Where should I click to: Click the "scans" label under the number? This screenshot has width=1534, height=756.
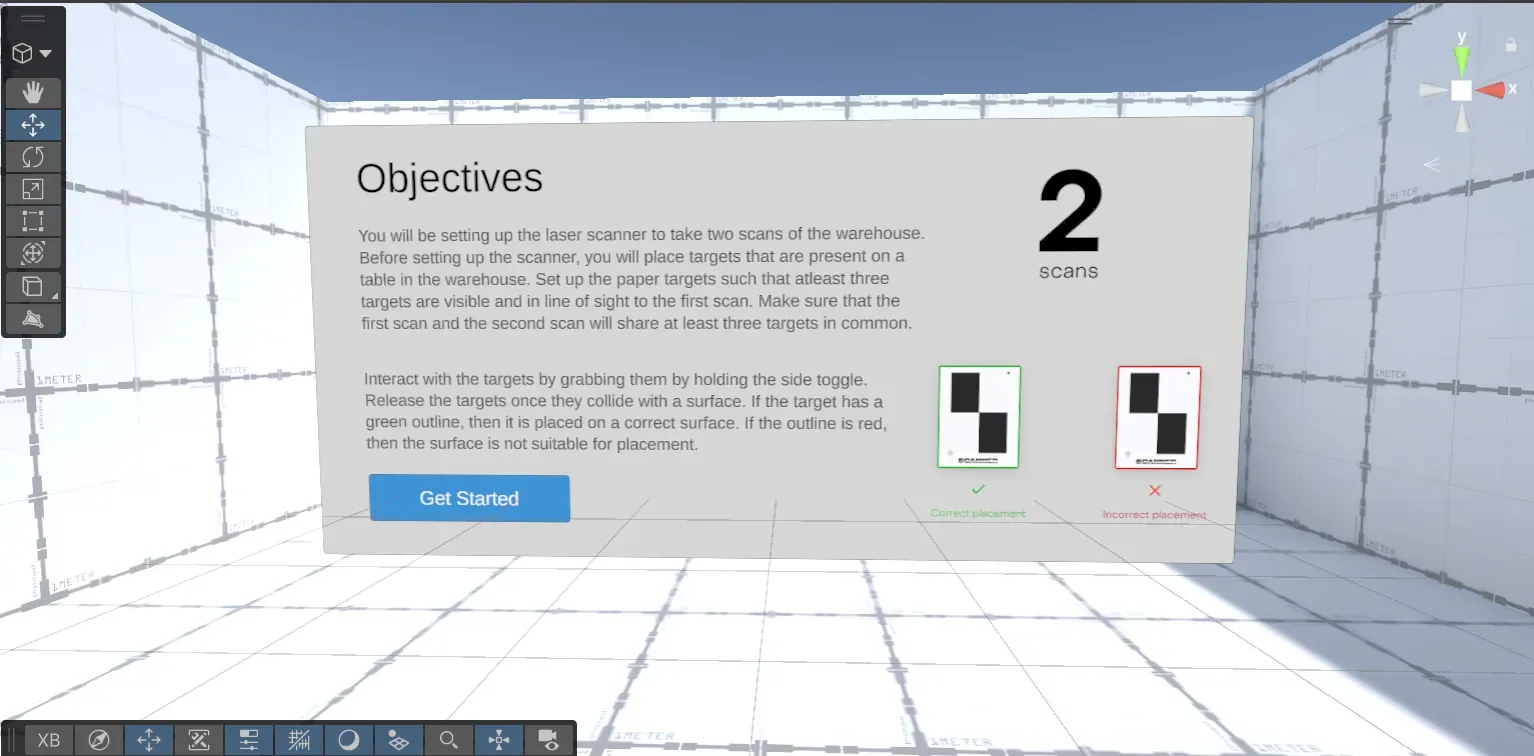(1068, 271)
